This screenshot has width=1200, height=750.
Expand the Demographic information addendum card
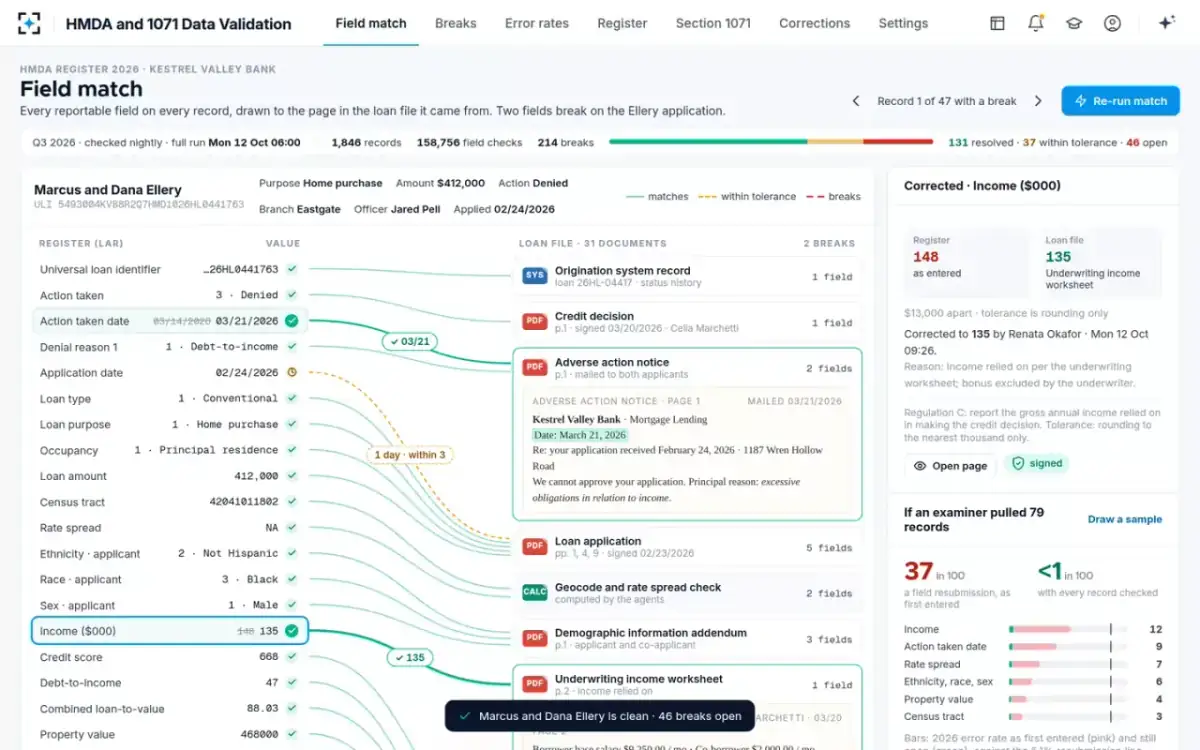pyautogui.click(x=687, y=638)
